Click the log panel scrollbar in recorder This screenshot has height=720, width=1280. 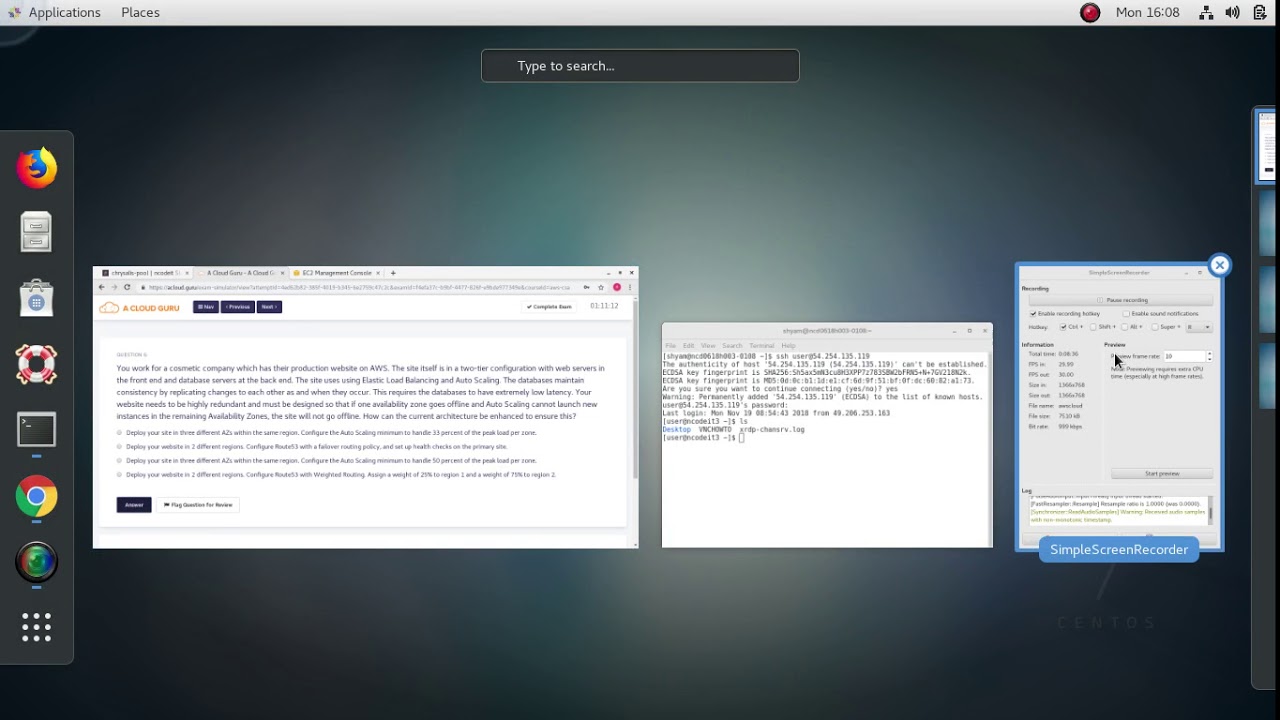(x=1210, y=512)
